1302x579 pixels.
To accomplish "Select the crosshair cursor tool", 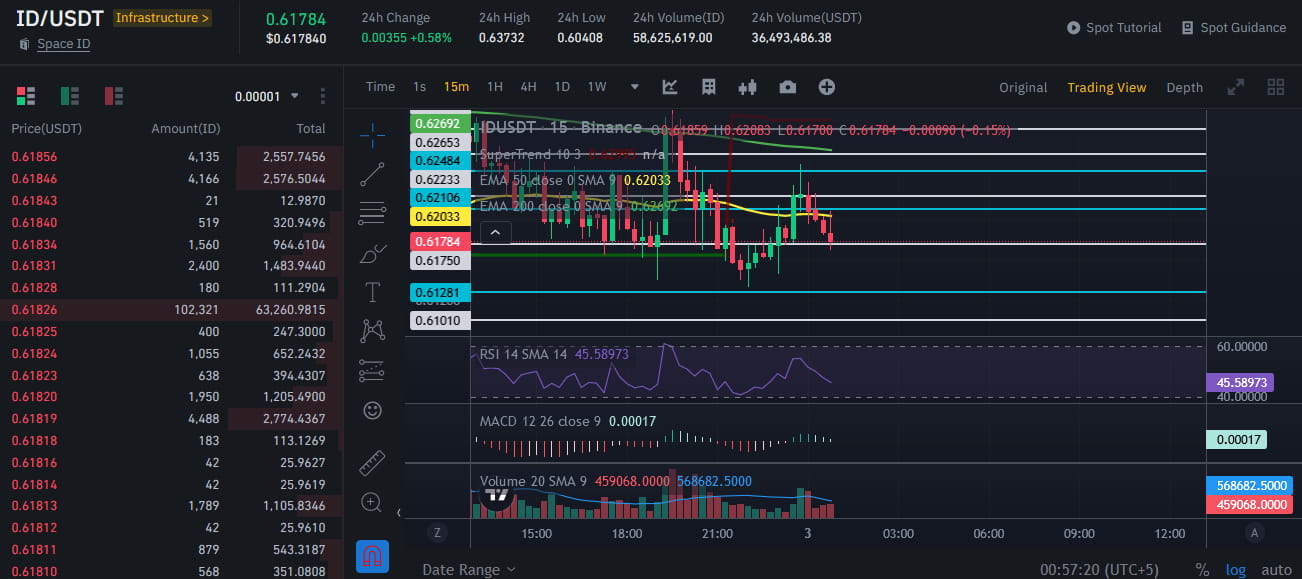I will click(371, 135).
